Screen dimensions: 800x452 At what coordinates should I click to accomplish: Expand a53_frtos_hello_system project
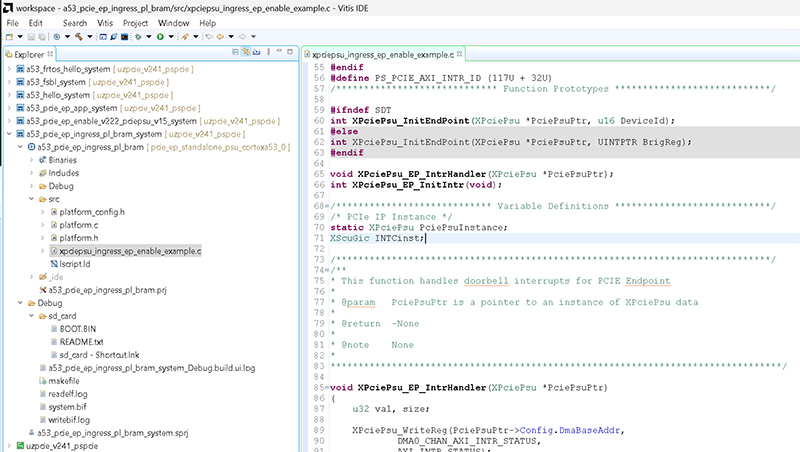point(9,69)
